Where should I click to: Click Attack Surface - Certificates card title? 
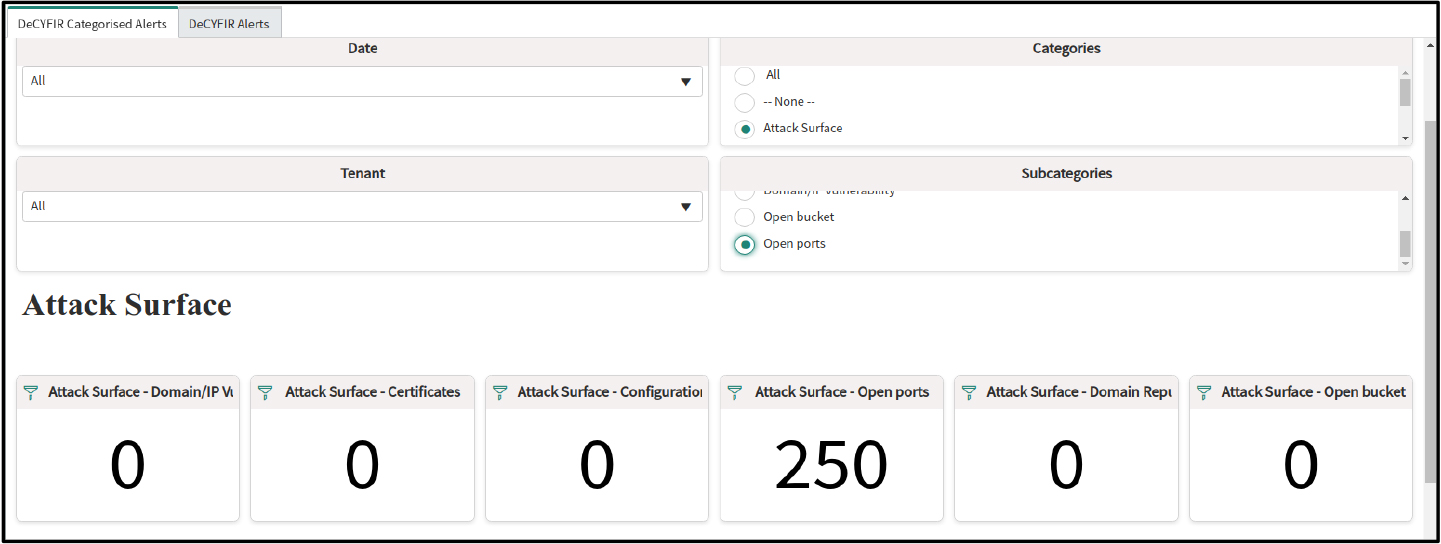(x=373, y=392)
